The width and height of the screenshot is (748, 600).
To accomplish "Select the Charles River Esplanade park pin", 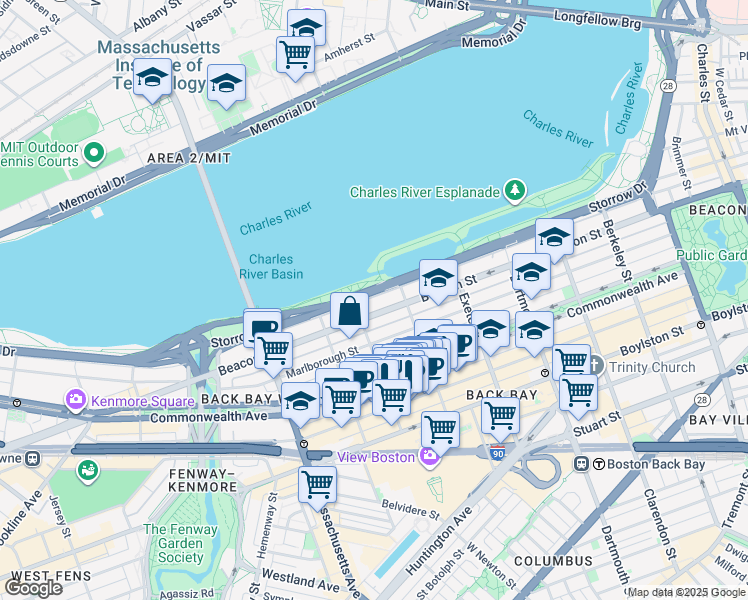I will tap(515, 191).
